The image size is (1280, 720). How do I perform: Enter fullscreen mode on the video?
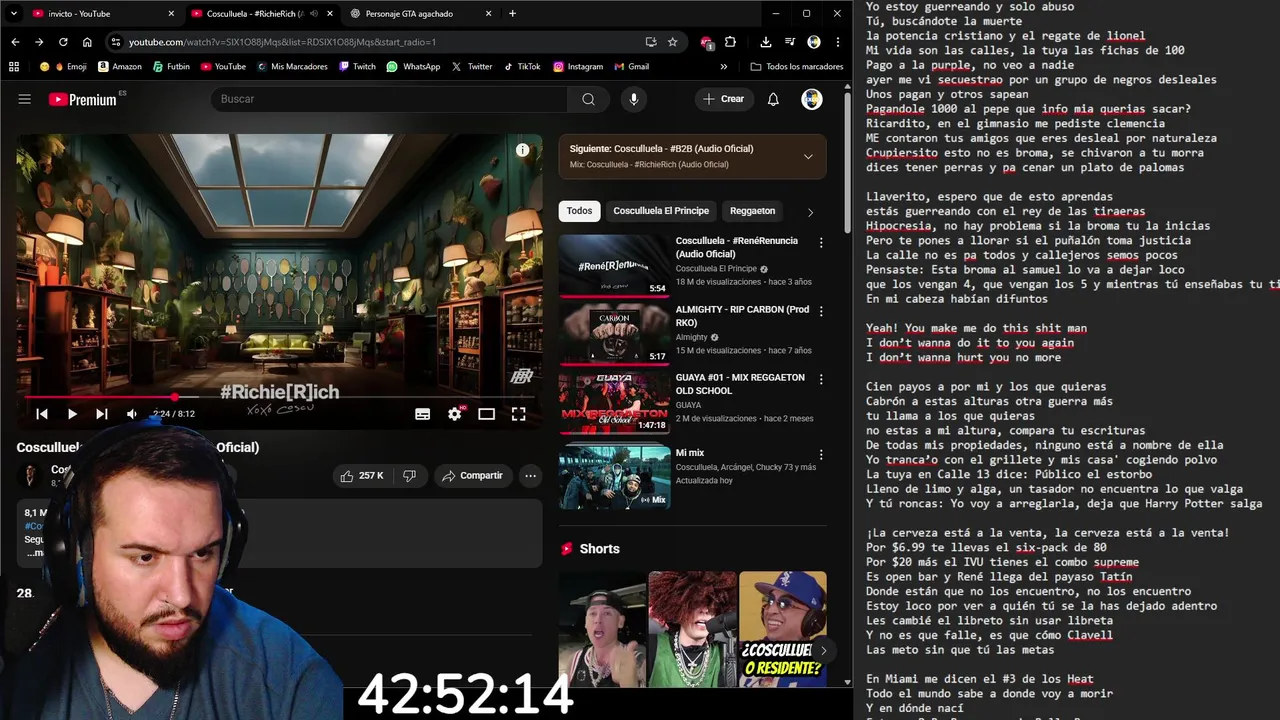[x=519, y=414]
